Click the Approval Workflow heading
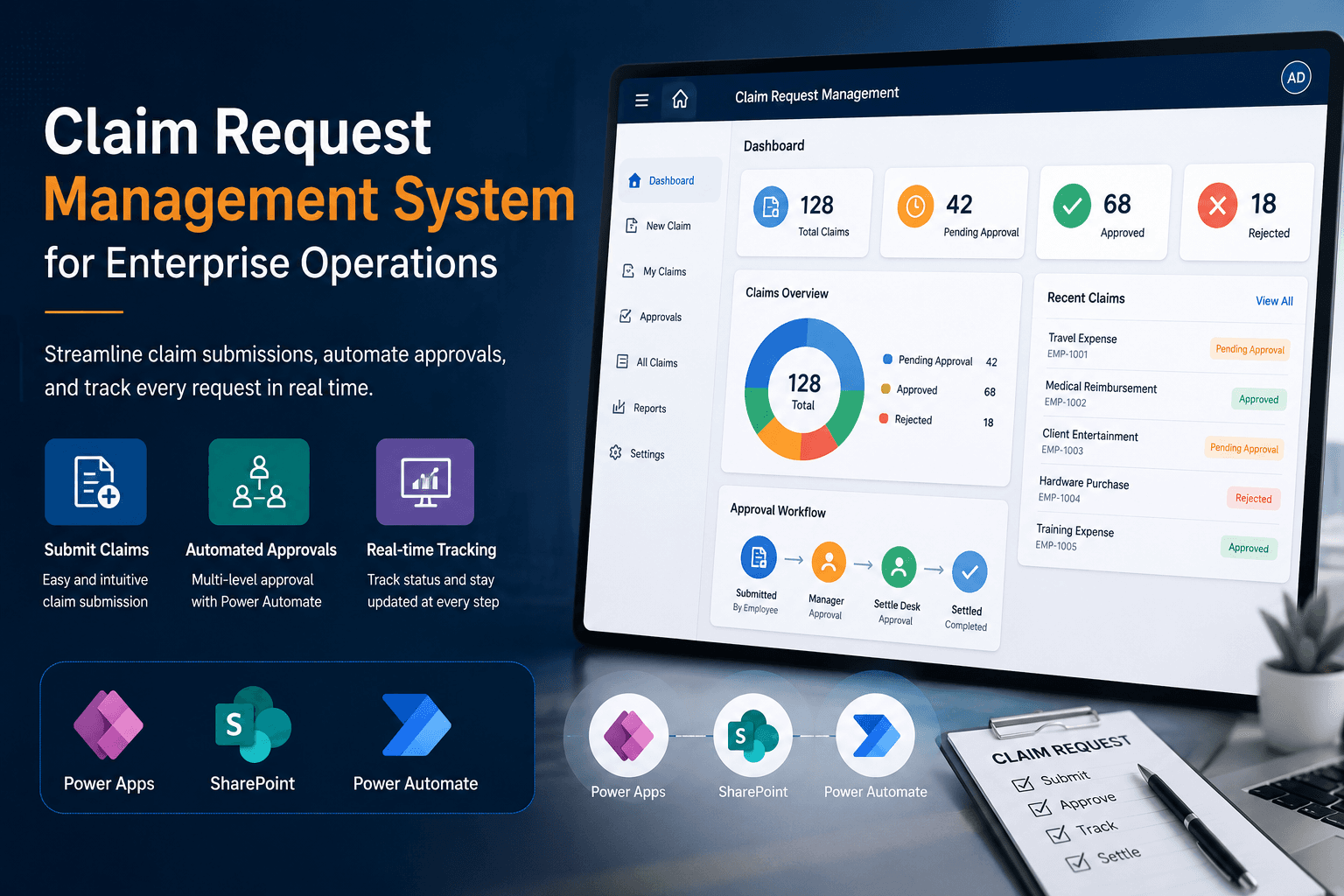The height and width of the screenshot is (896, 1344). [778, 510]
